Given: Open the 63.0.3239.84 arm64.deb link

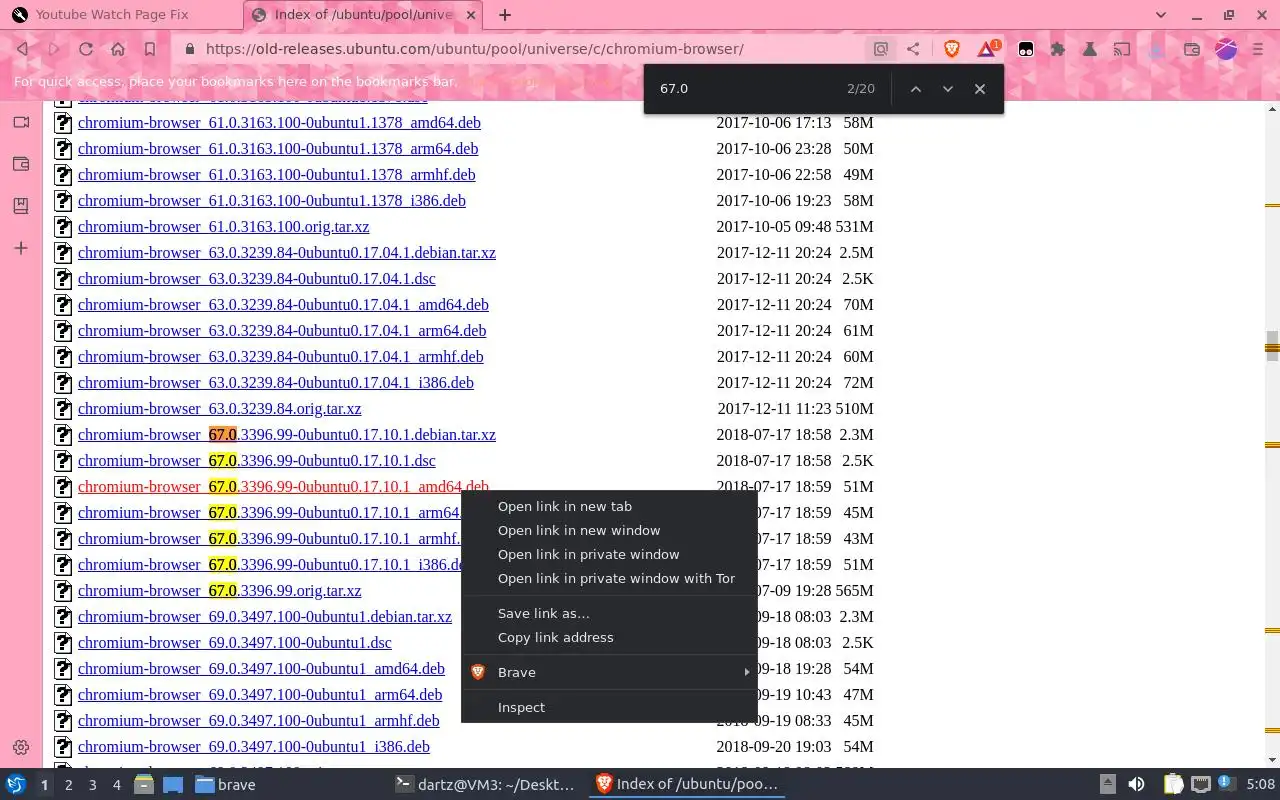Looking at the screenshot, I should click(282, 331).
